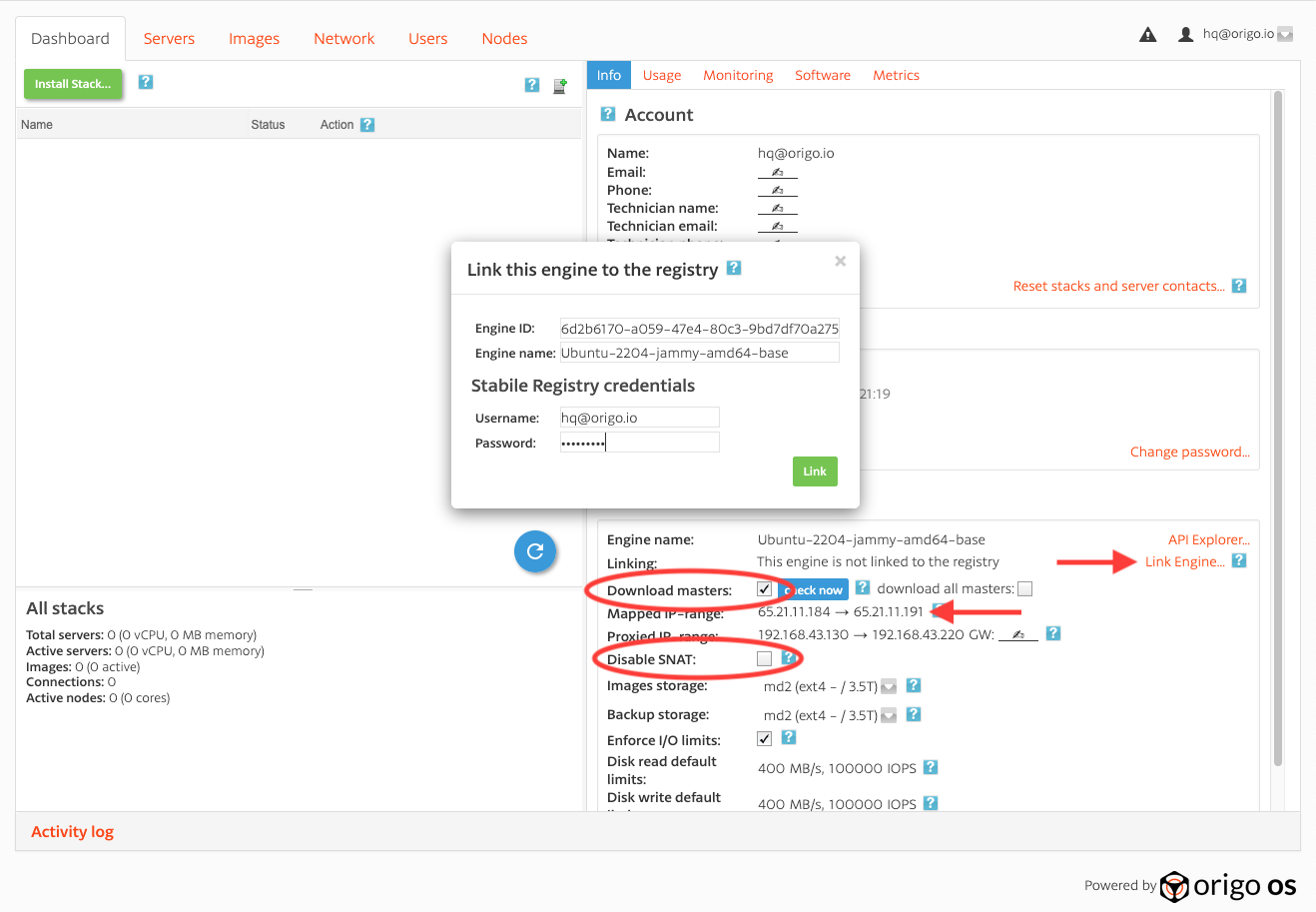Viewport: 1316px width, 912px height.
Task: Click edit pencil icon for Email field
Action: tap(777, 172)
